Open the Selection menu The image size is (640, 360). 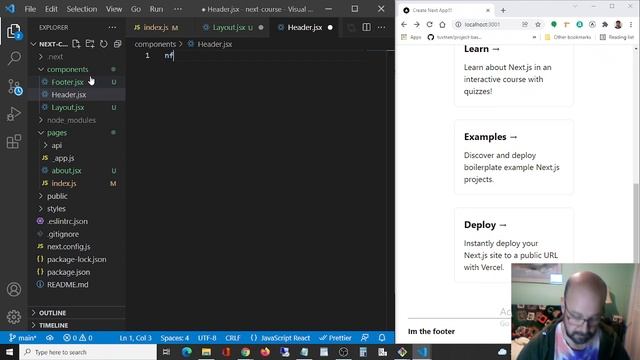tap(82, 9)
